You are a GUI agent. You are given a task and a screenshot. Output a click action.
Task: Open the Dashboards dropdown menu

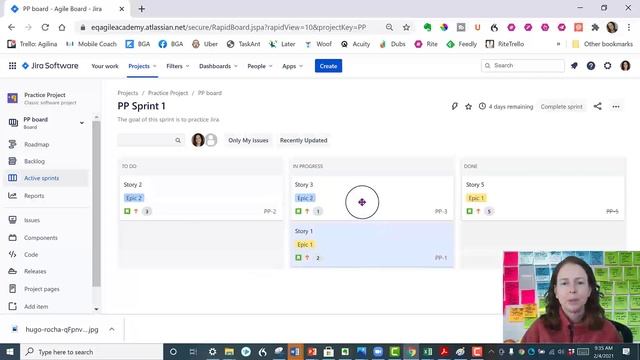tap(218, 66)
